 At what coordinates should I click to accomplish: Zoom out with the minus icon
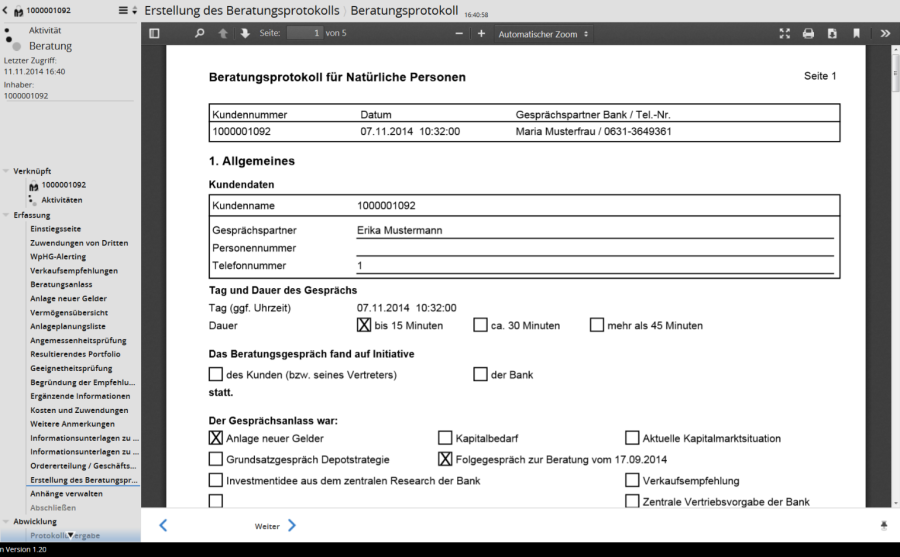459,33
